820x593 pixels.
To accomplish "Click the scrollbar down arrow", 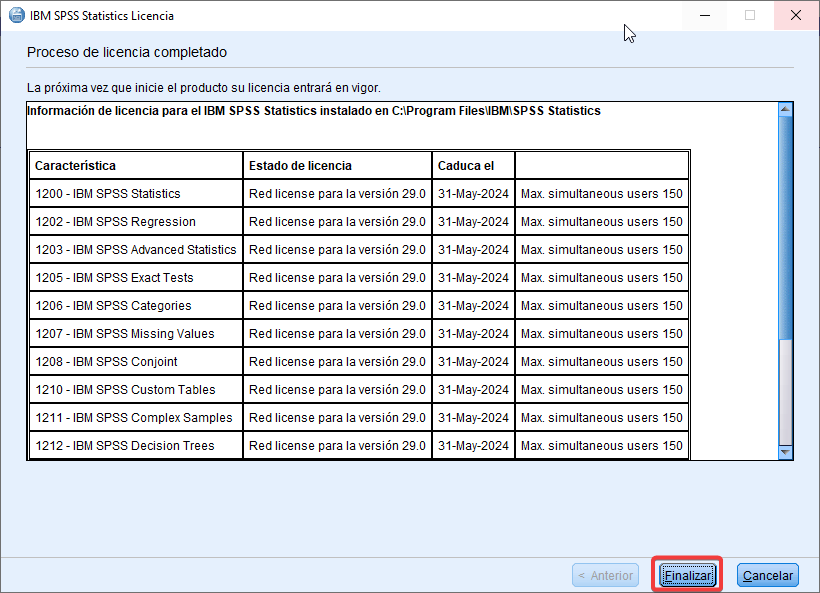I will coord(785,452).
